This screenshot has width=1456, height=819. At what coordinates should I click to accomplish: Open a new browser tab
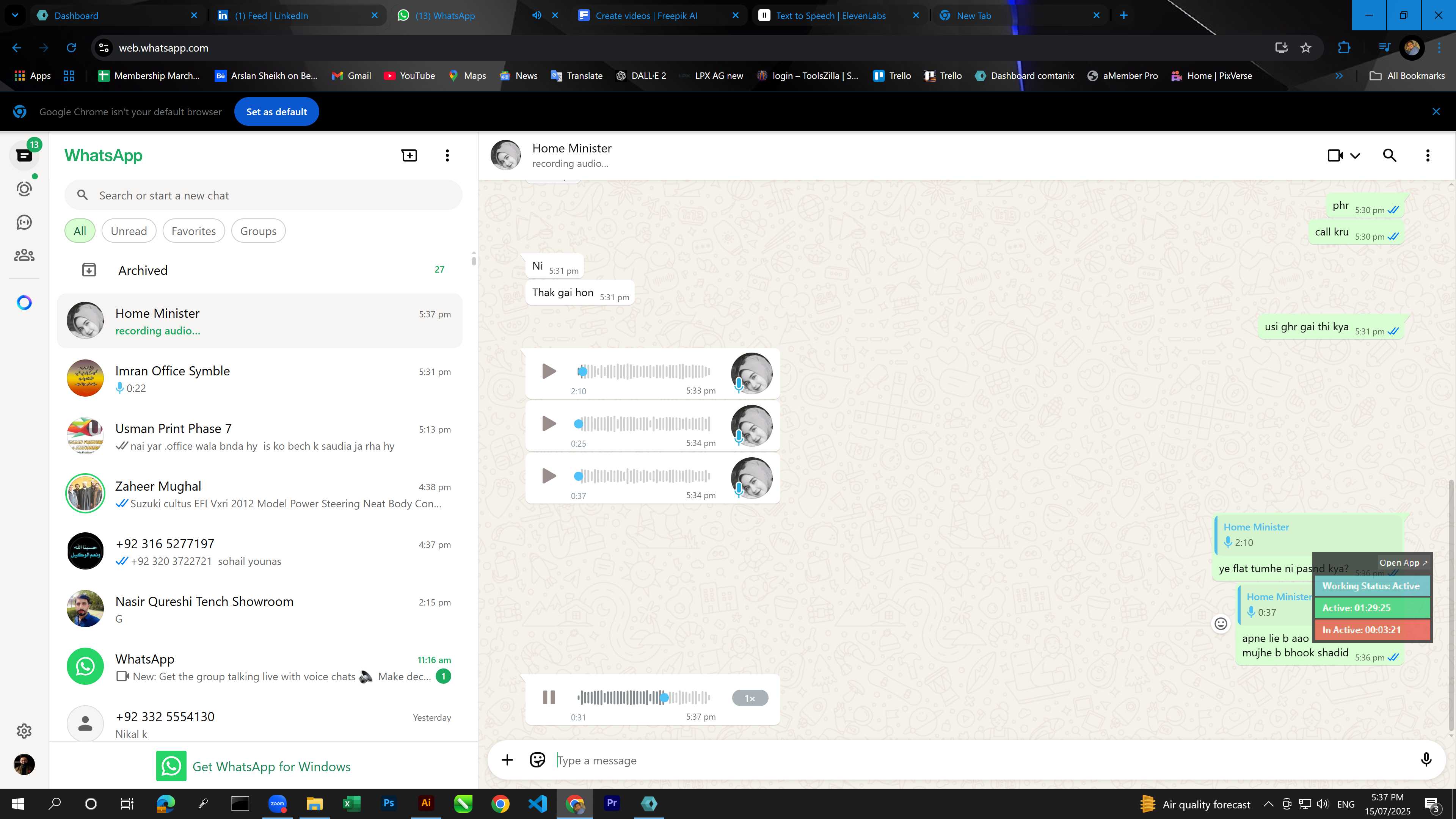(1123, 15)
